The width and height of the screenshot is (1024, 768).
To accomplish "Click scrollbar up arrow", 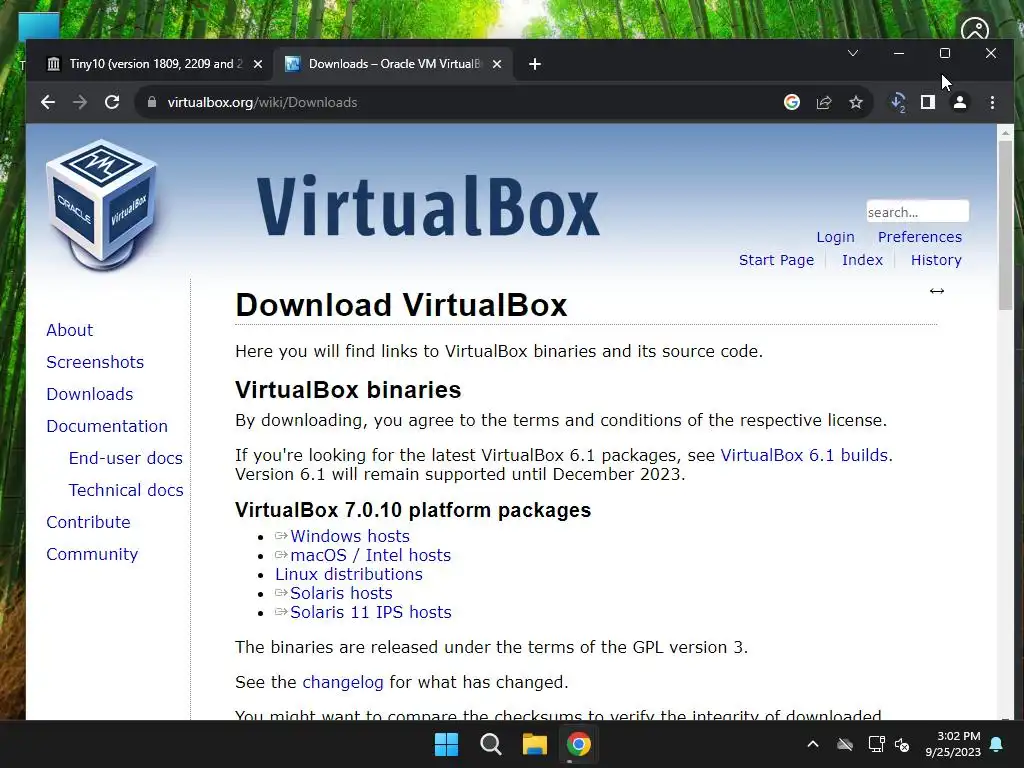I will [1005, 133].
